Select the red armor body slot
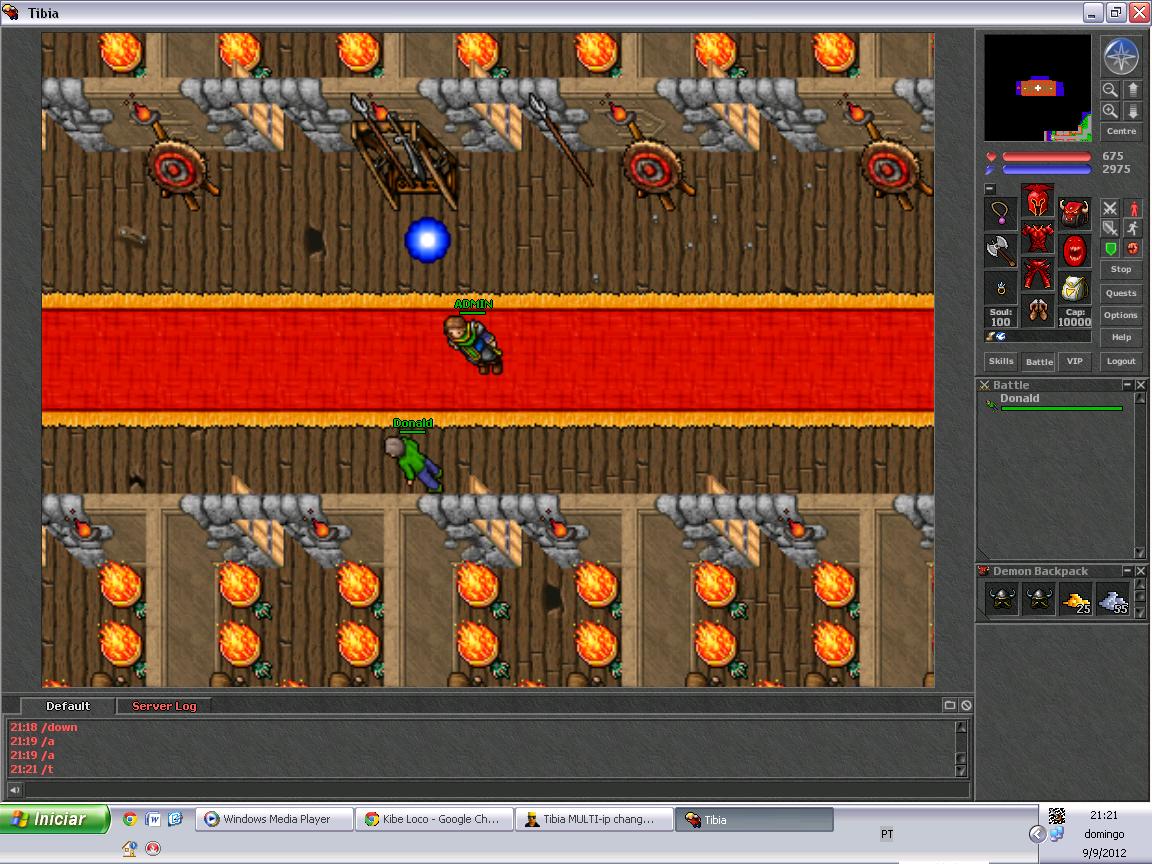Screen dimensions: 1152x864 point(1037,237)
